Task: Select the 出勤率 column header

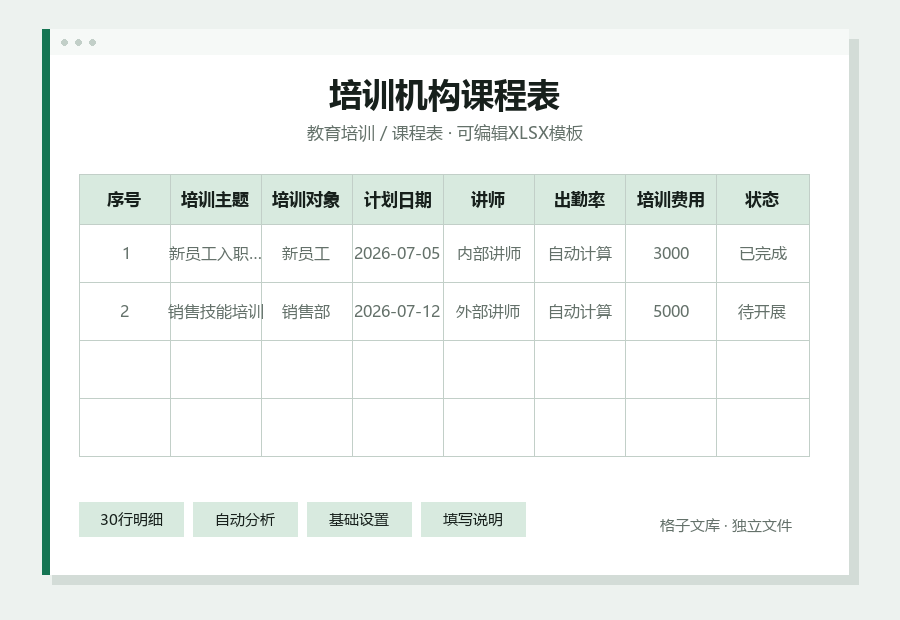Action: (580, 200)
